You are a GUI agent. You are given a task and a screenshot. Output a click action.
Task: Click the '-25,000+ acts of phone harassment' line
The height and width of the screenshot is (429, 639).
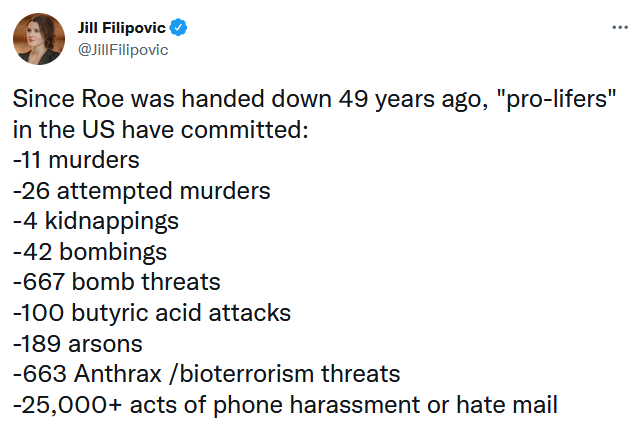pos(285,405)
